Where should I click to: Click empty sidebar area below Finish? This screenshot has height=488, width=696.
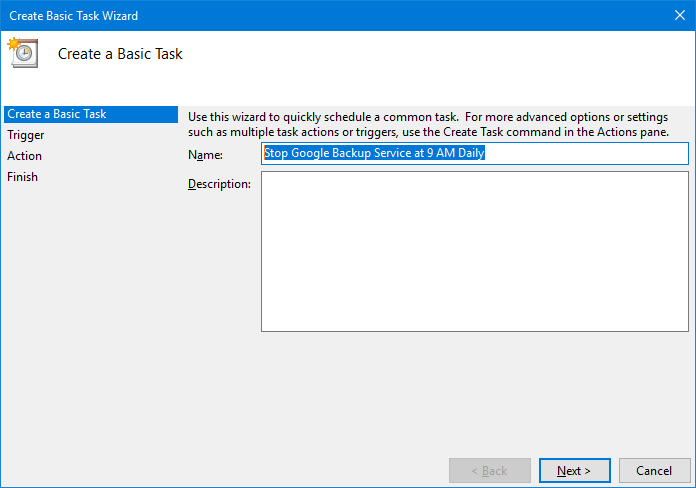click(91, 311)
